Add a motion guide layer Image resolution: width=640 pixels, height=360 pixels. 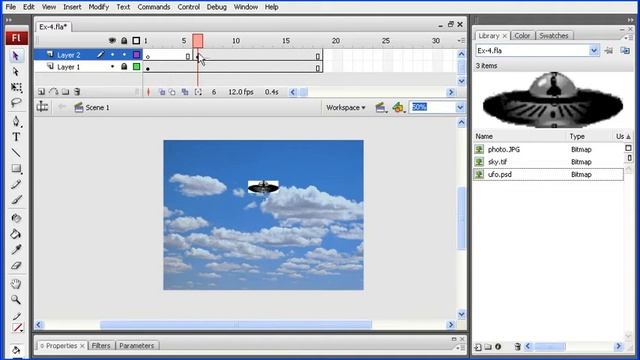click(53, 92)
